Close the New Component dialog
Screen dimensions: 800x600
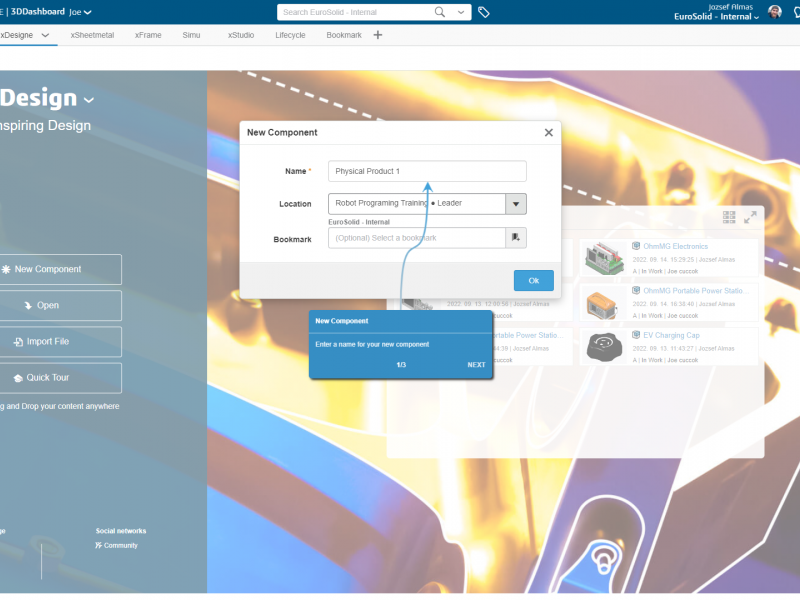point(548,132)
